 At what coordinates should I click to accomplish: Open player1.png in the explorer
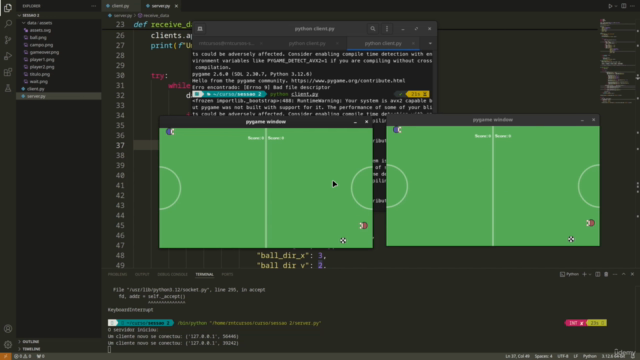pyautogui.click(x=42, y=60)
